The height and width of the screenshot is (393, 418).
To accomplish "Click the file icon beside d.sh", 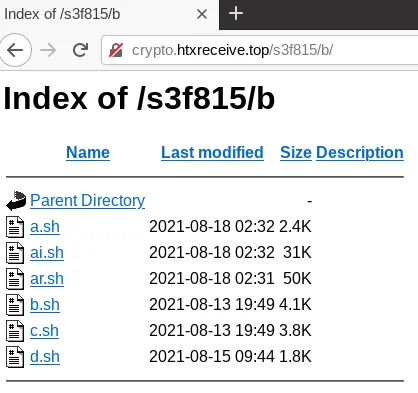I will (15, 357).
